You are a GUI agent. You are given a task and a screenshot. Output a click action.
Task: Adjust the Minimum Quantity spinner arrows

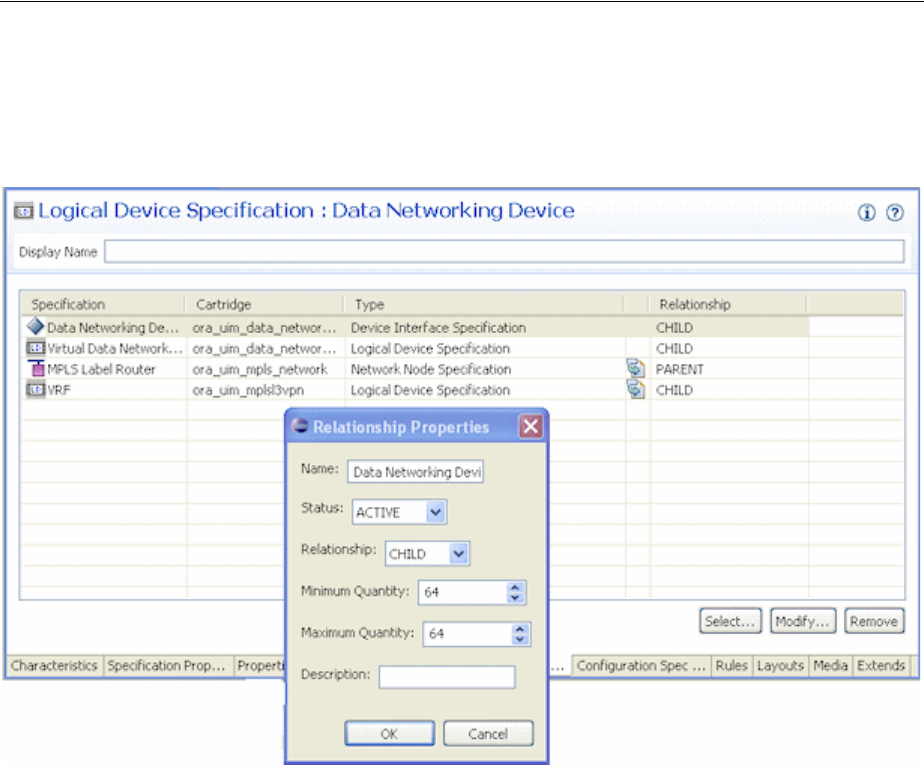click(x=516, y=592)
